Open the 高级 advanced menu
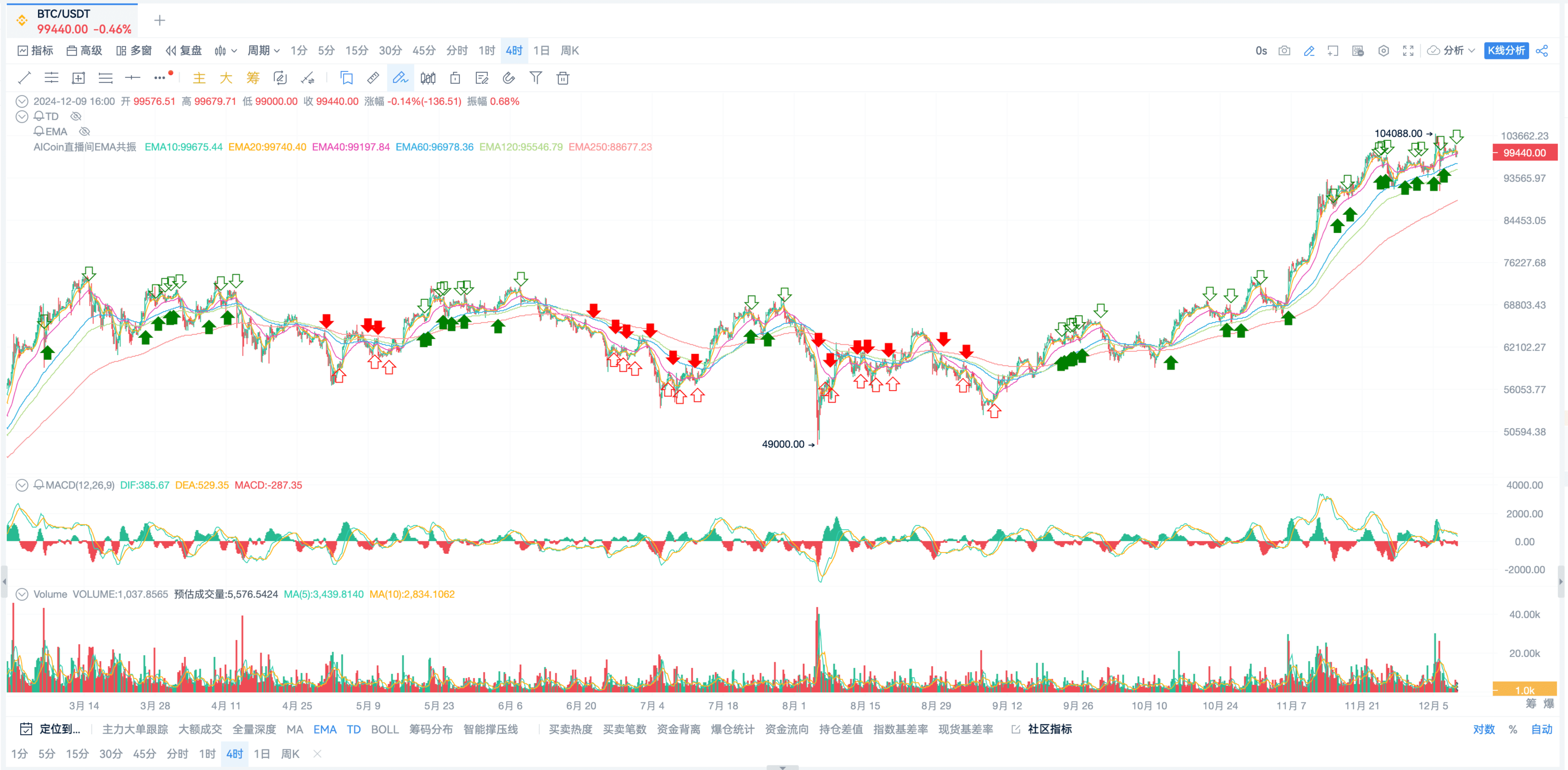Screen dimensions: 1568x770 tap(84, 51)
